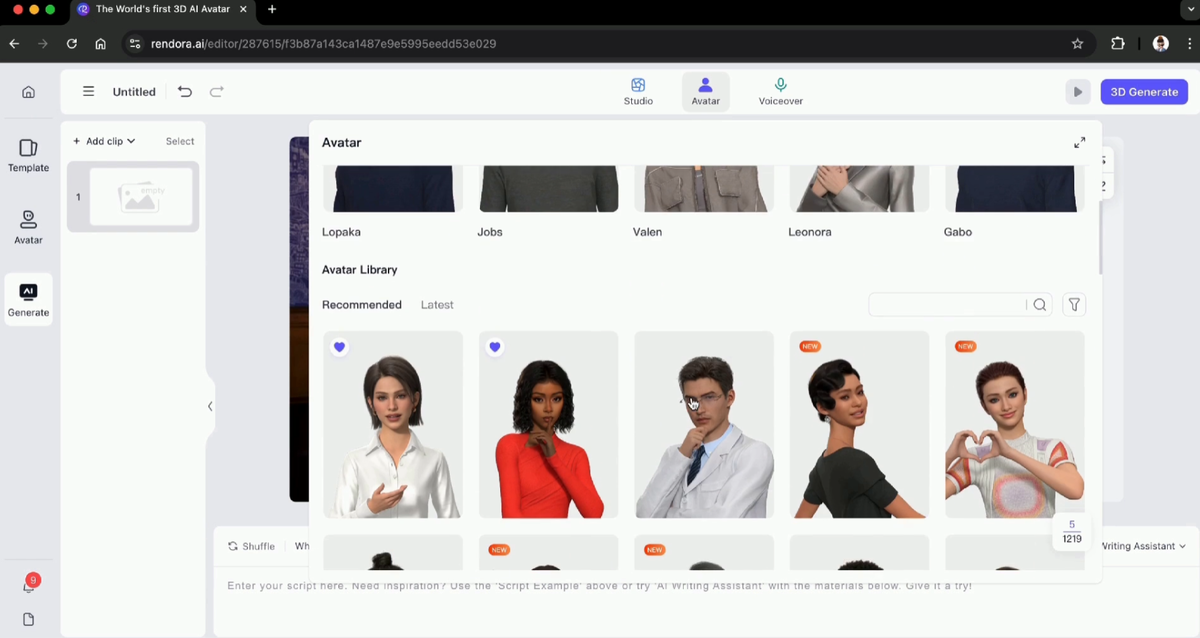Preview the video with the play button
1200x638 pixels.
(1077, 92)
